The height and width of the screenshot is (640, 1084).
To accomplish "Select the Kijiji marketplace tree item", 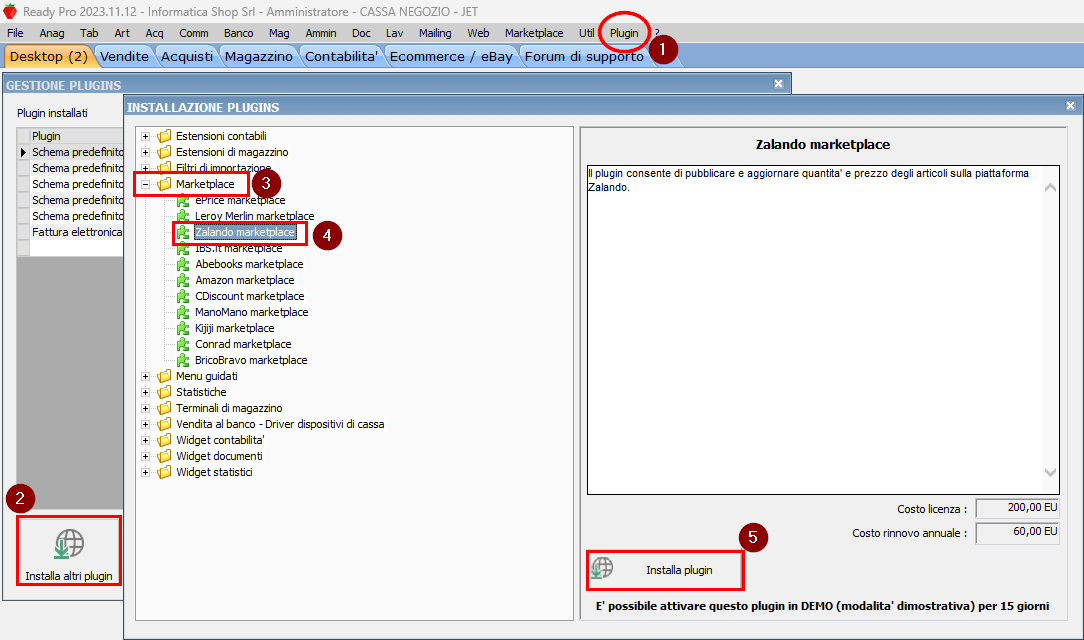I will 234,328.
